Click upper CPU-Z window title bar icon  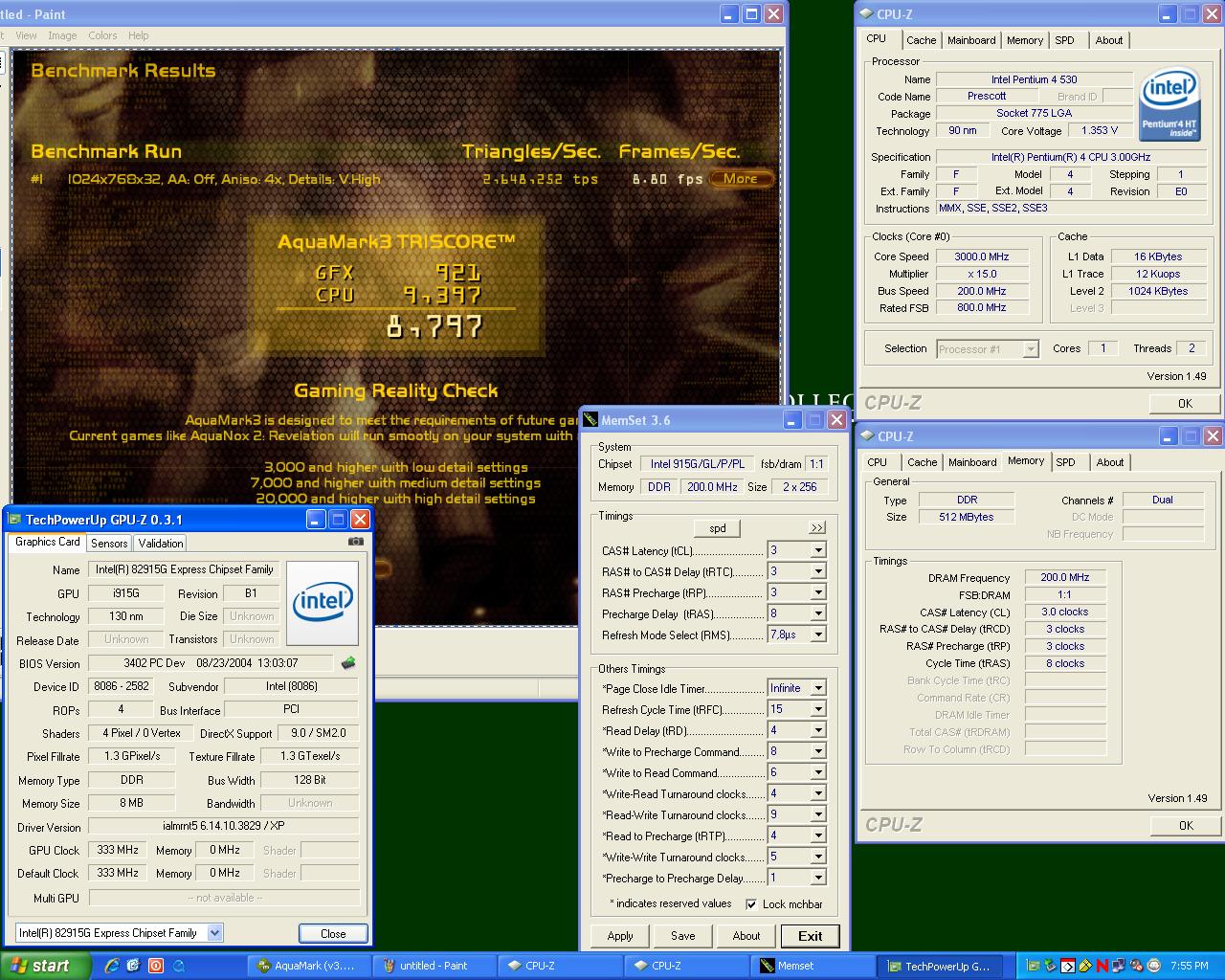pyautogui.click(x=866, y=13)
